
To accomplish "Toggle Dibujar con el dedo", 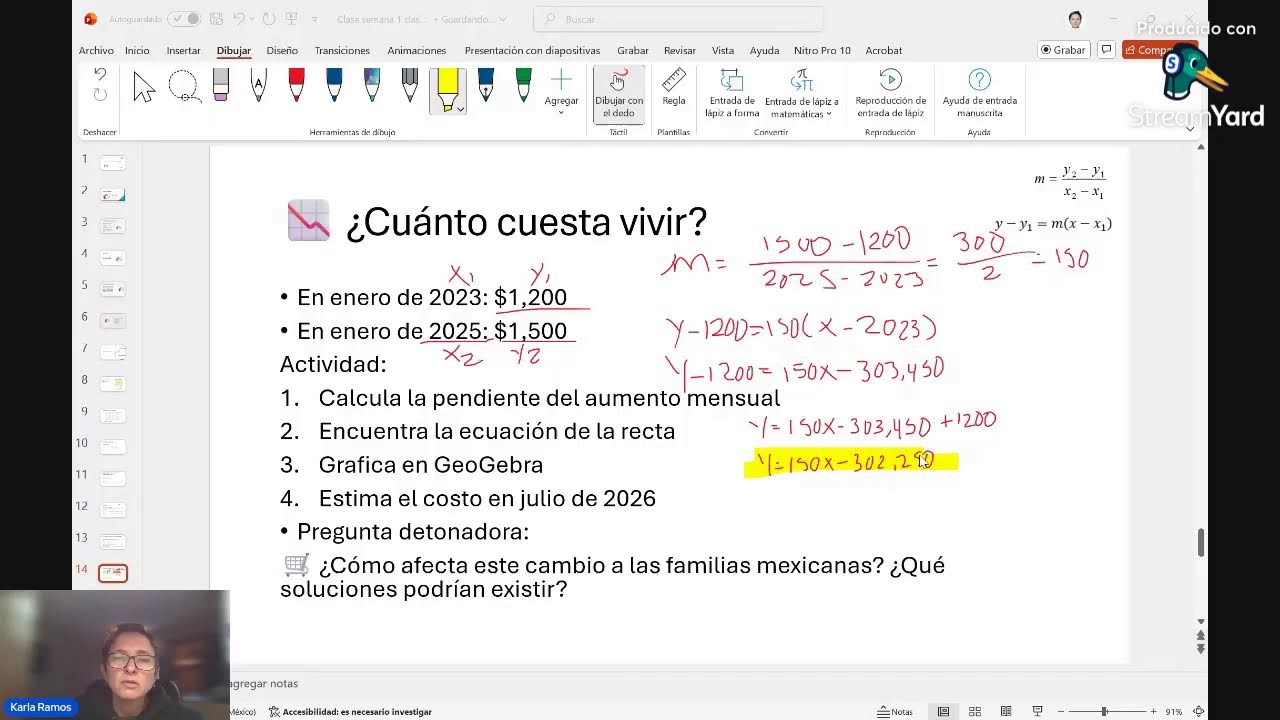I will (x=619, y=93).
